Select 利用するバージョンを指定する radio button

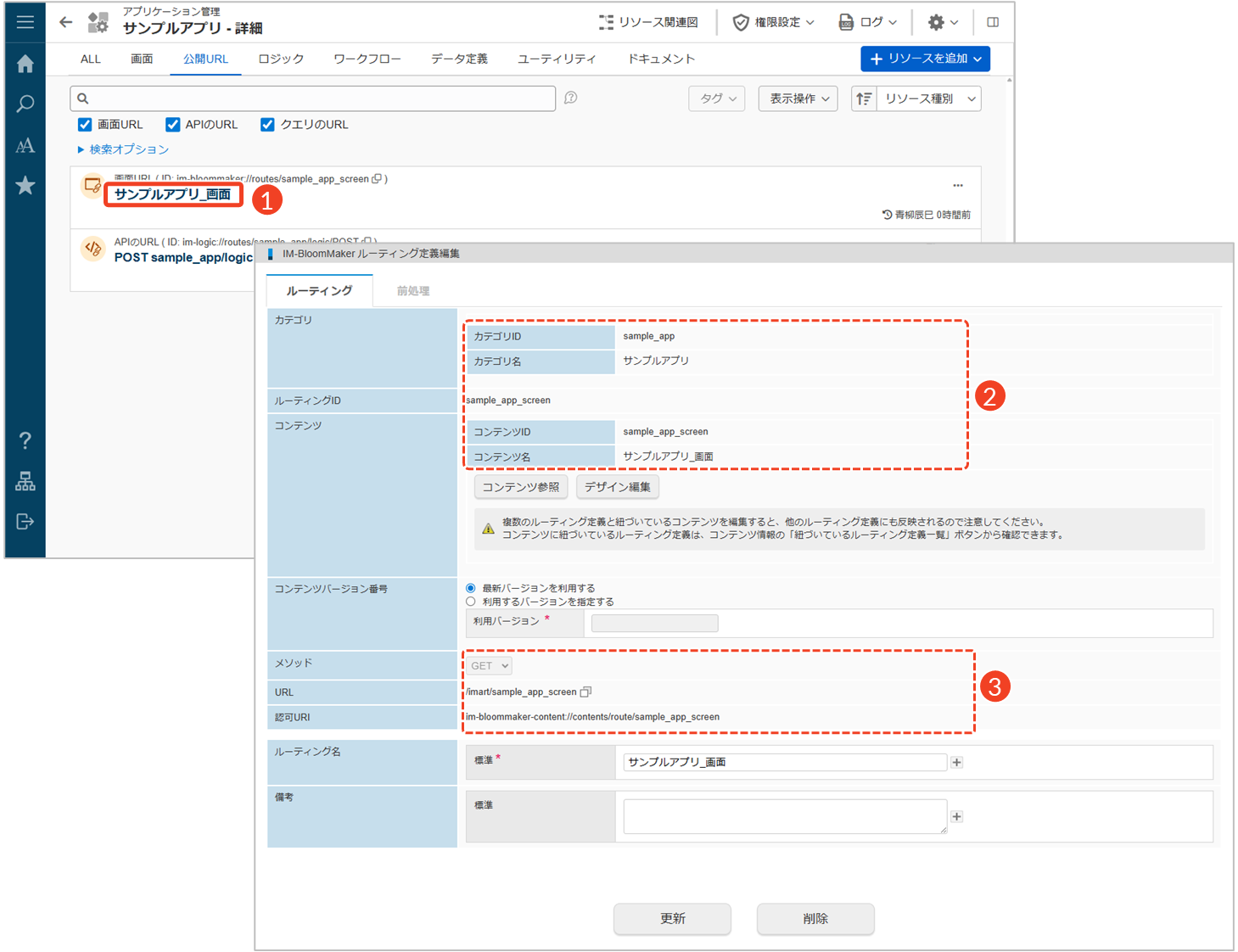(471, 602)
